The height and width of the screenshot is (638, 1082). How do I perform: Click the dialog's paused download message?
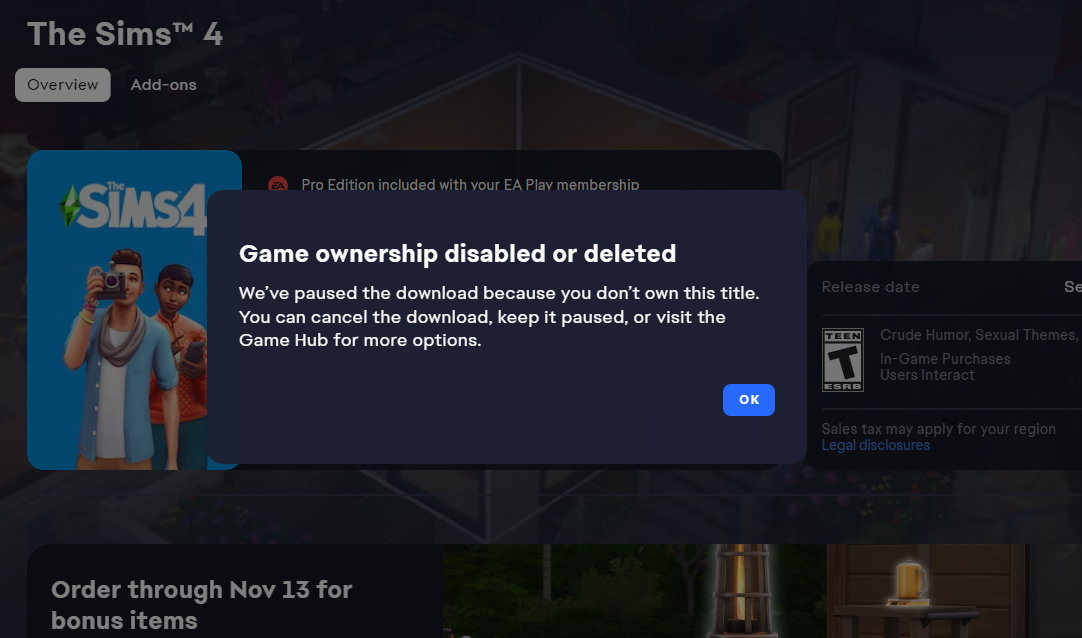click(x=499, y=317)
